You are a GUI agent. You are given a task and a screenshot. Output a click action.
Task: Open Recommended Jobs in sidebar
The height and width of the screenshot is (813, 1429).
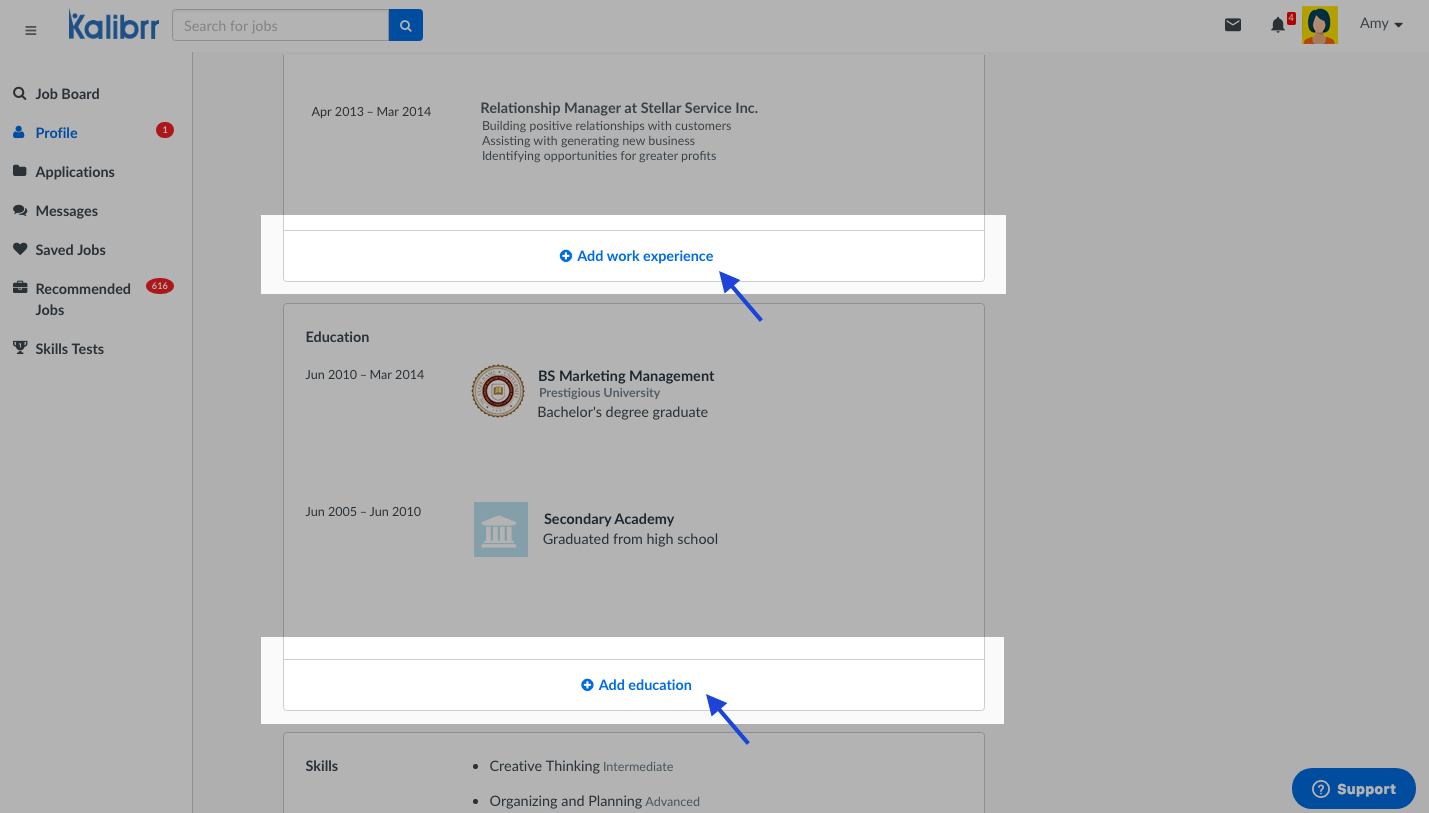pyautogui.click(x=82, y=299)
